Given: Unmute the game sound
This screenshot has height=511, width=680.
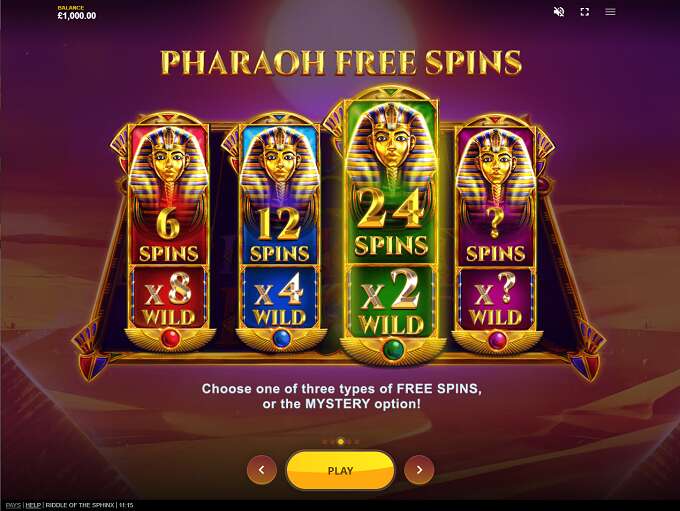Looking at the screenshot, I should tap(559, 12).
